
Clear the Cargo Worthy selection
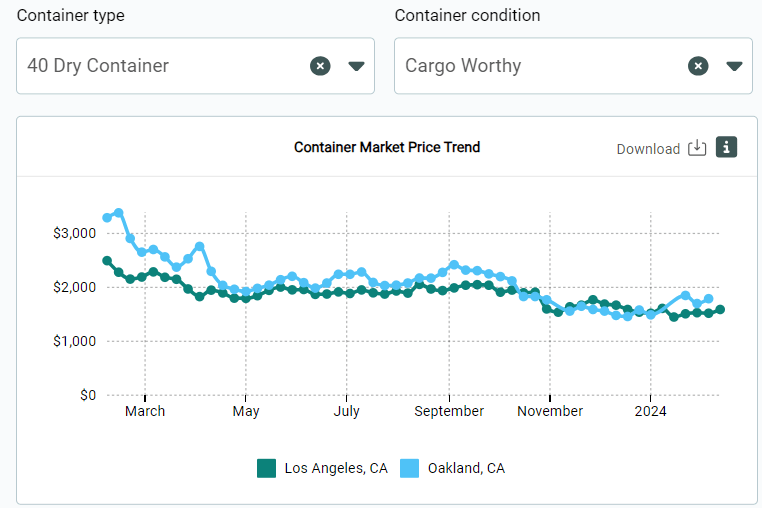(x=698, y=66)
